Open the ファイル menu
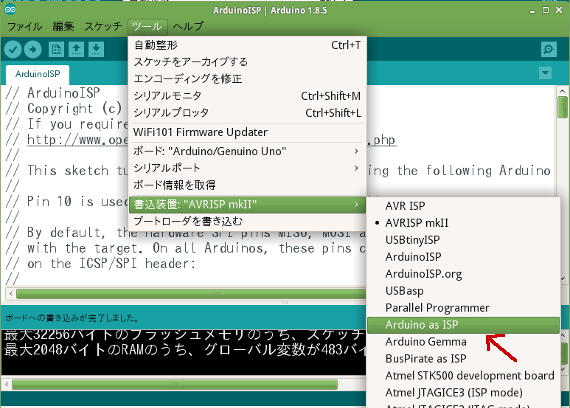 click(25, 27)
